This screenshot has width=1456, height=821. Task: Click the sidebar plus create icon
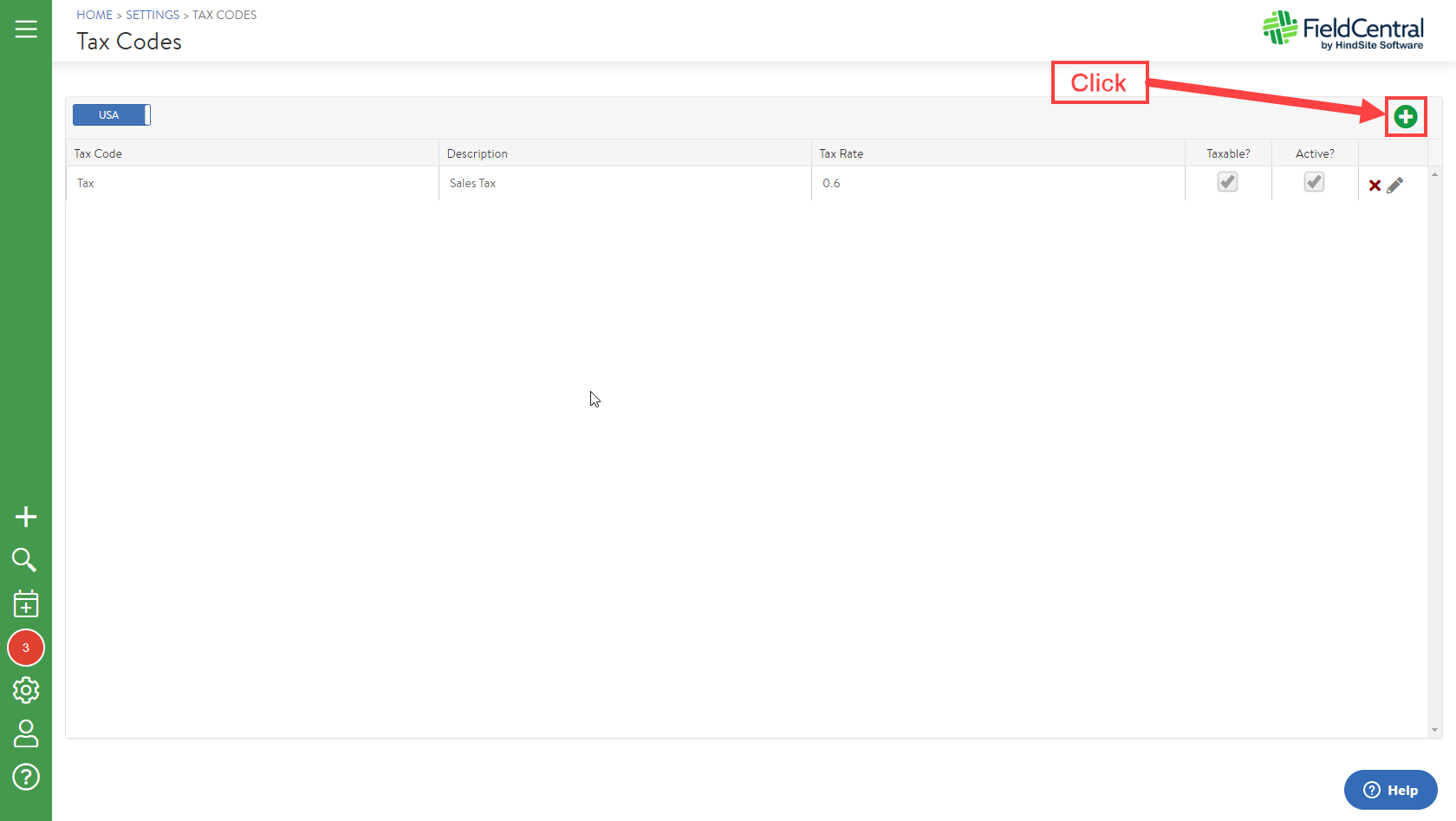click(x=26, y=517)
